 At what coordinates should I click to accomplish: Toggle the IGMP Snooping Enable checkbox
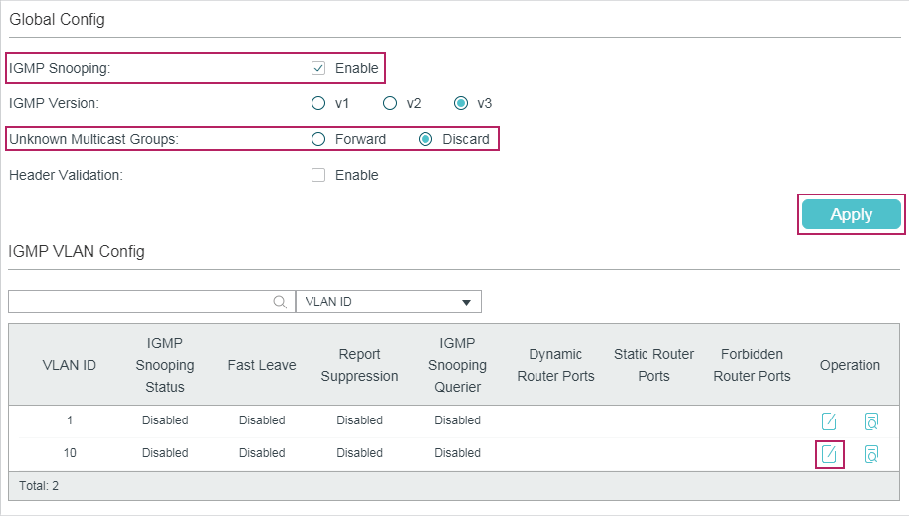coord(318,68)
